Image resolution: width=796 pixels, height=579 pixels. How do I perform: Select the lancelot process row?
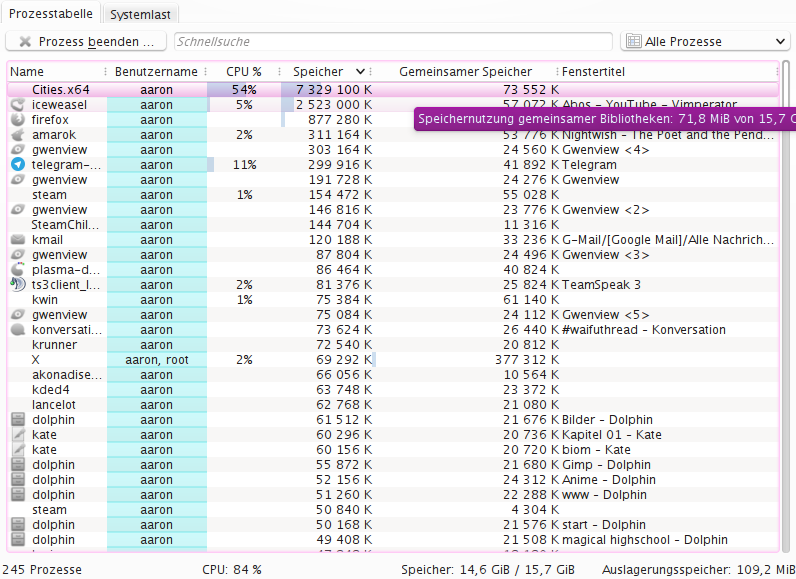393,405
